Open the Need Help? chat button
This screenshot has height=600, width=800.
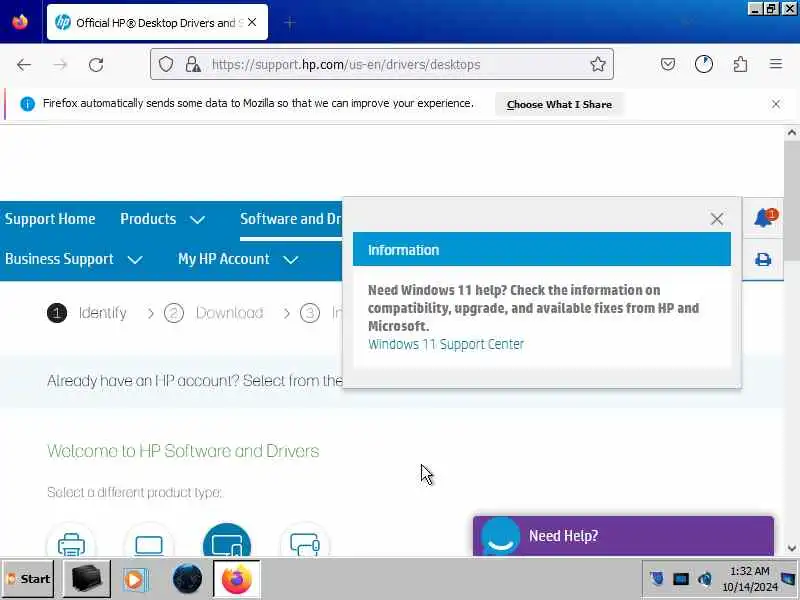pyautogui.click(x=623, y=536)
